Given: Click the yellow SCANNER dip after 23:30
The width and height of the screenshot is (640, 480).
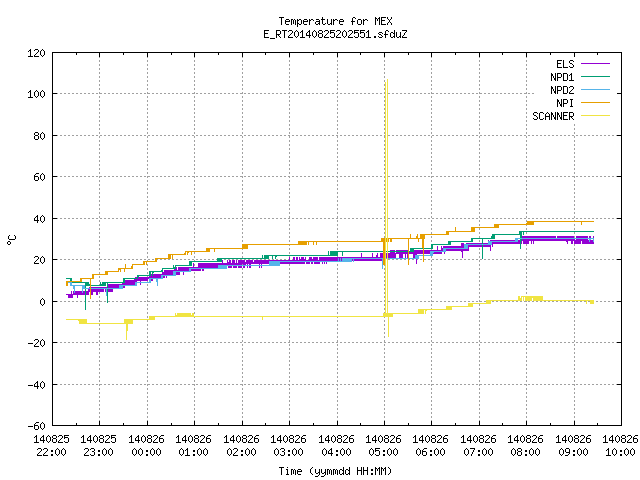Looking at the screenshot, I should (127, 331).
